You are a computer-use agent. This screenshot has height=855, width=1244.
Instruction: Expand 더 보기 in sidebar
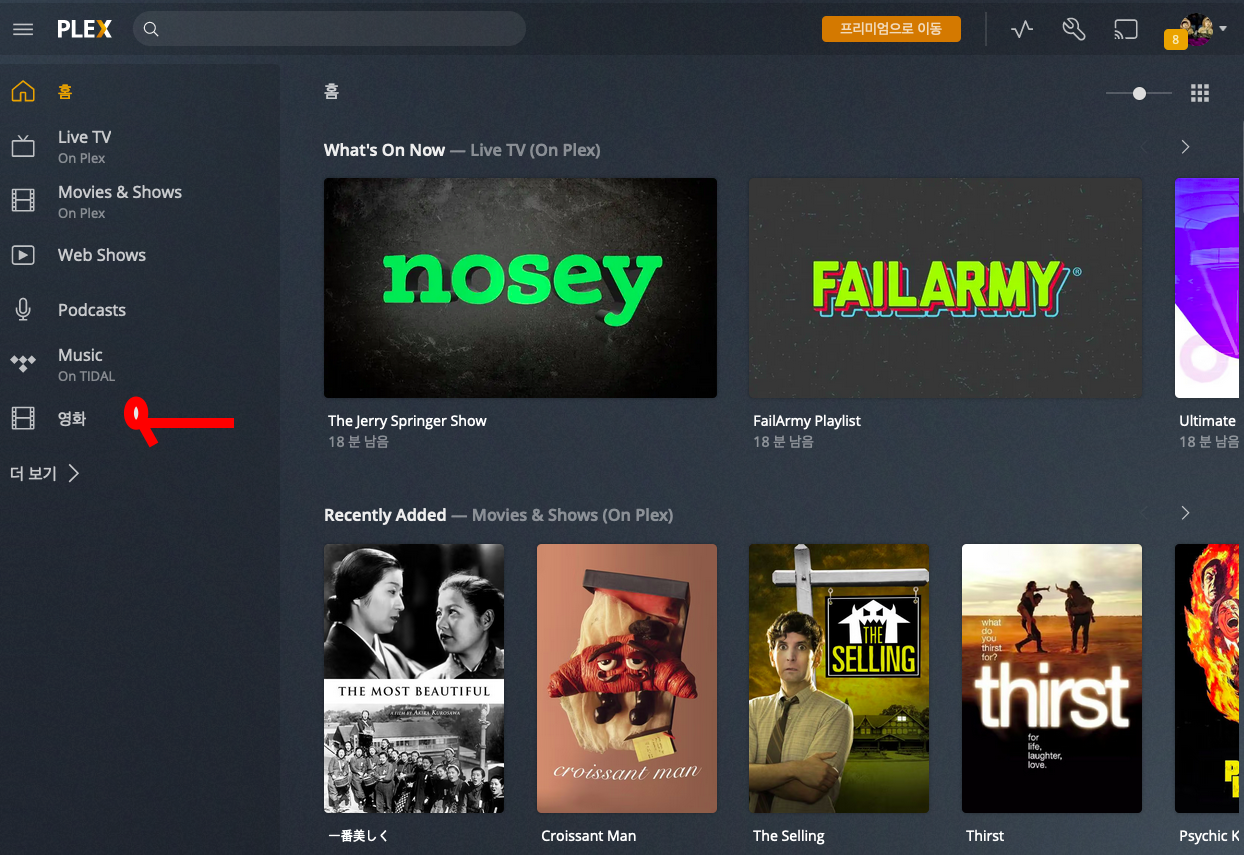pos(45,474)
